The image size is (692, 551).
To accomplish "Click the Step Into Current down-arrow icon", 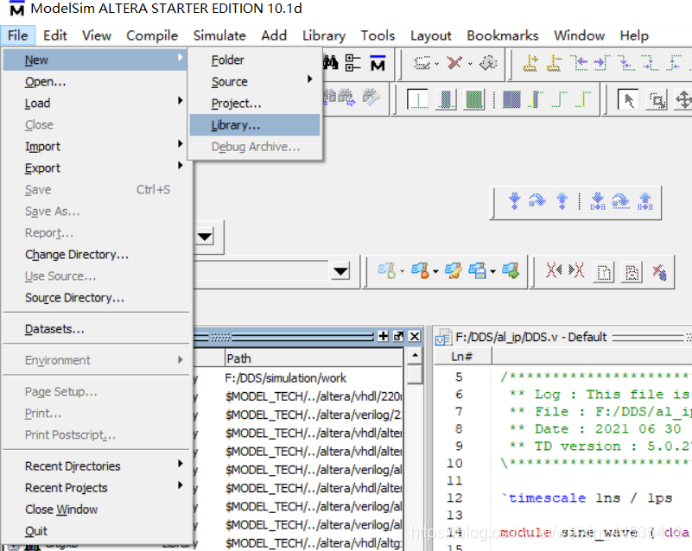I will (598, 201).
